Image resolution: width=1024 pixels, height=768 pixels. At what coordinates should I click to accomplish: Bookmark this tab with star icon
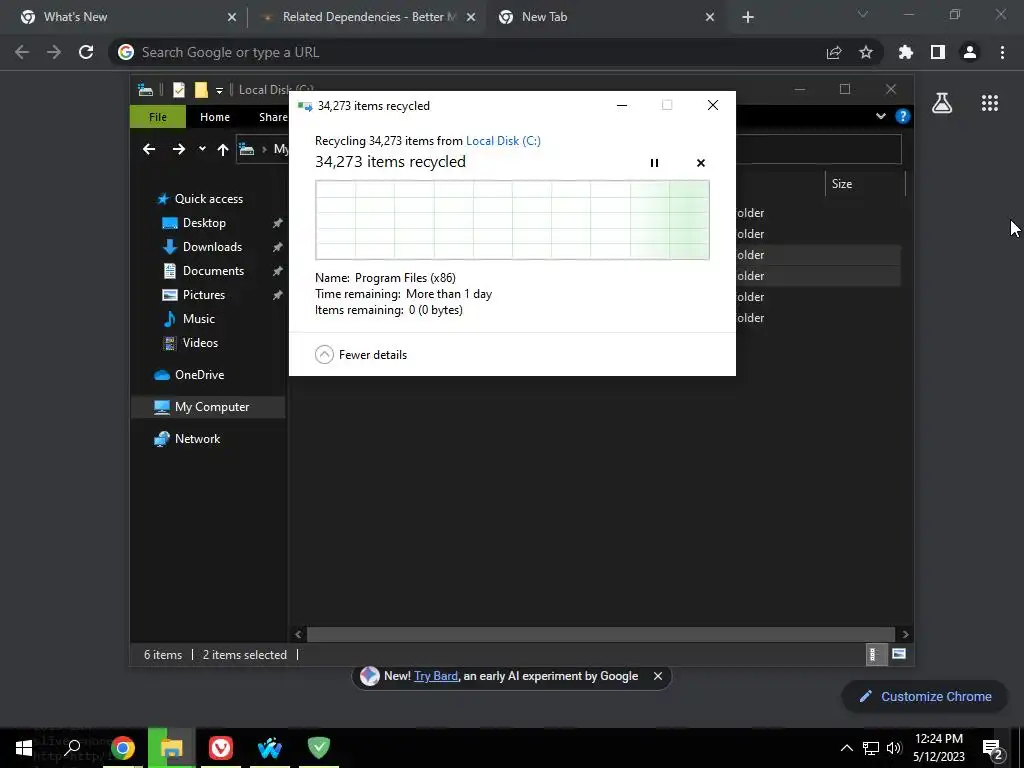click(866, 52)
